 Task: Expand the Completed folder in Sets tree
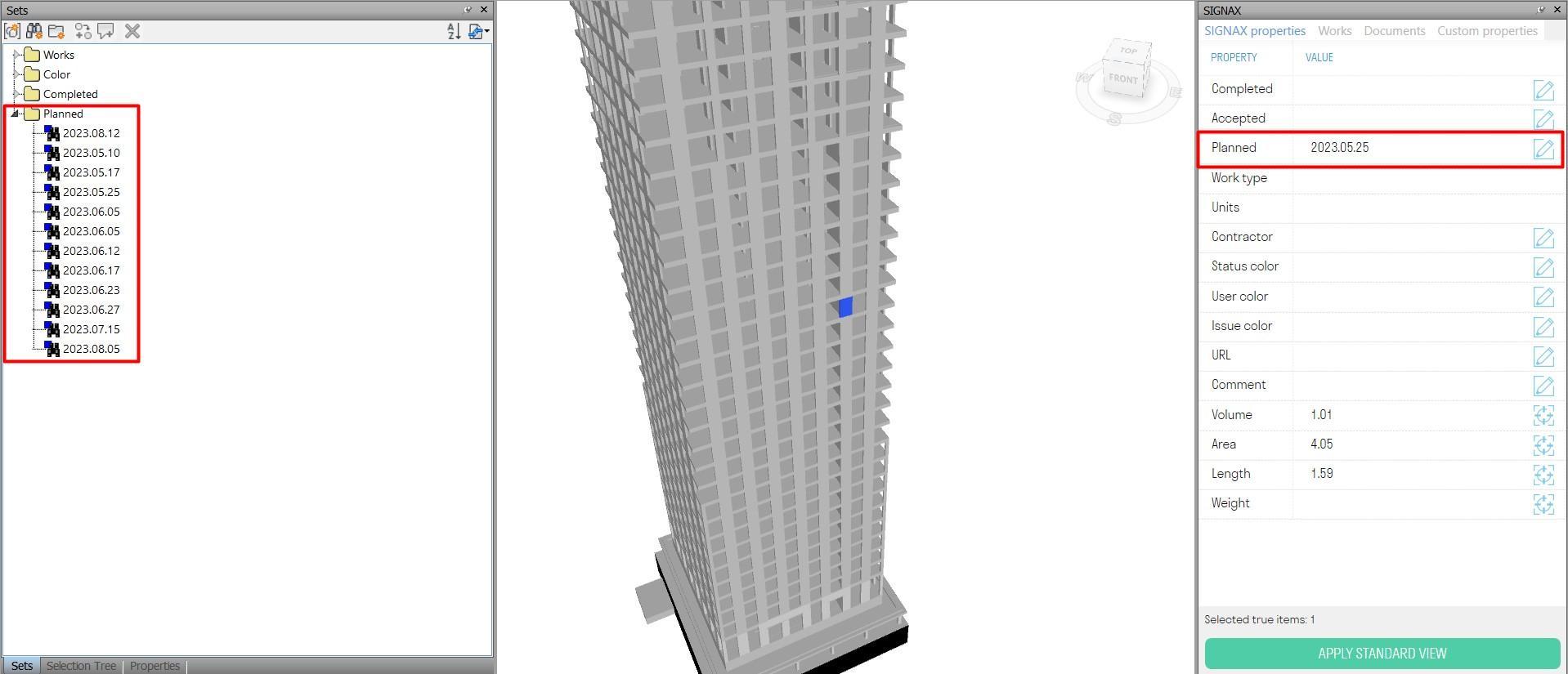coord(16,94)
